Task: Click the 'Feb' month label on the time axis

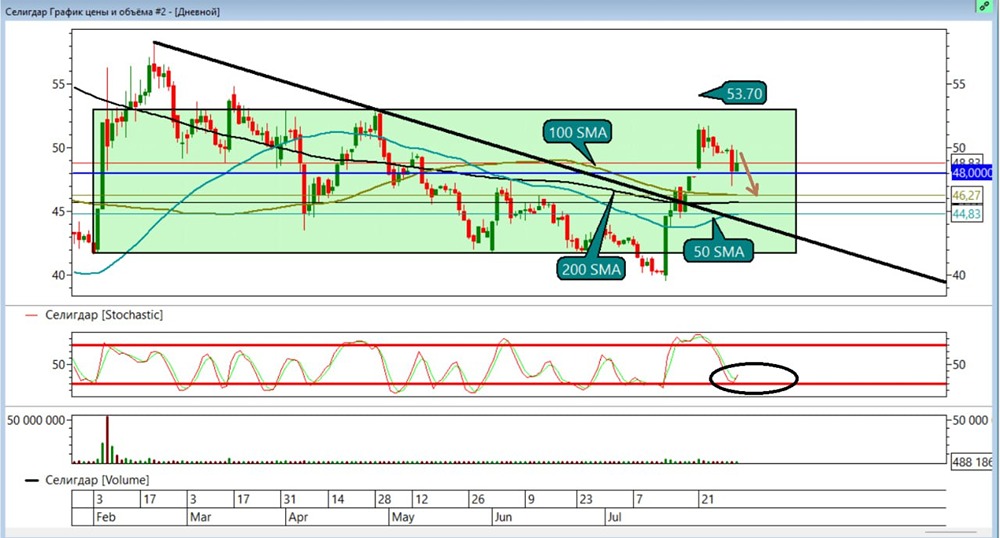Action: click(106, 517)
